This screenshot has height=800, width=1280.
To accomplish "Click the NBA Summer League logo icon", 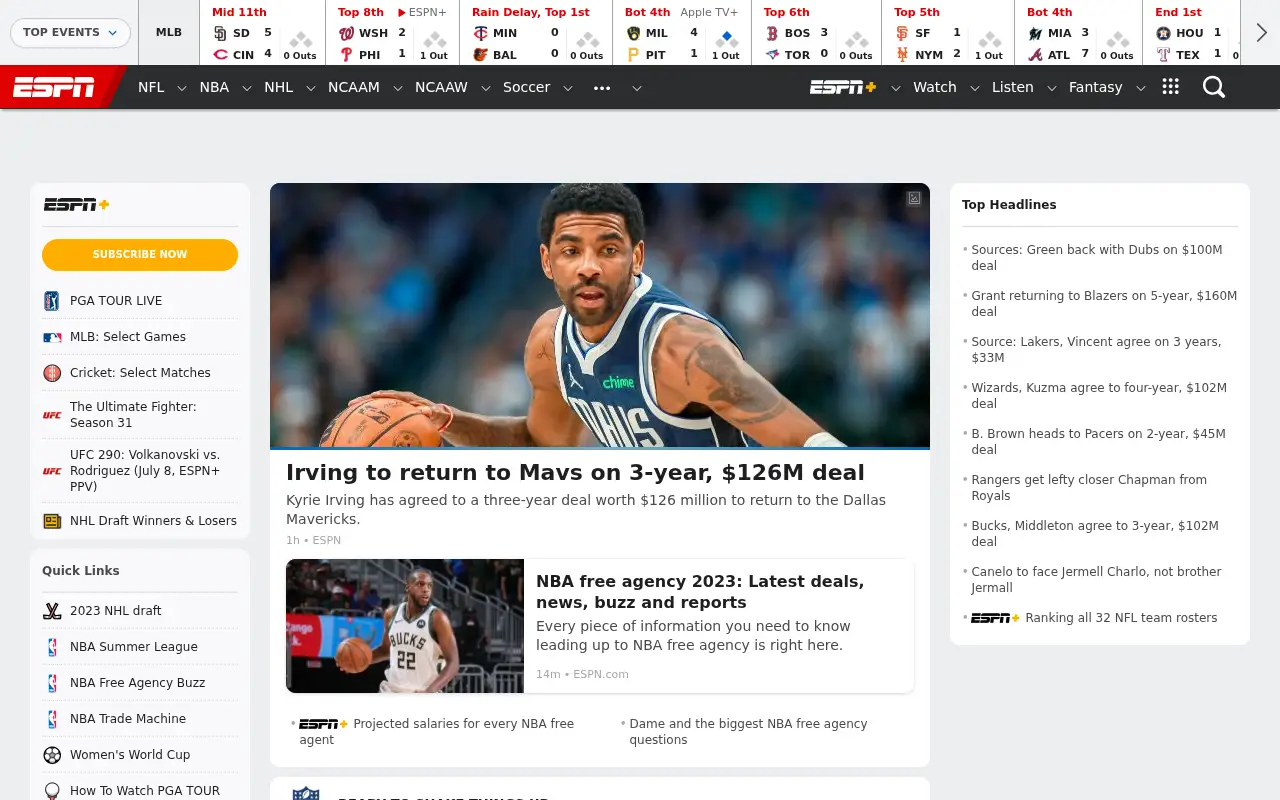I will coord(52,647).
